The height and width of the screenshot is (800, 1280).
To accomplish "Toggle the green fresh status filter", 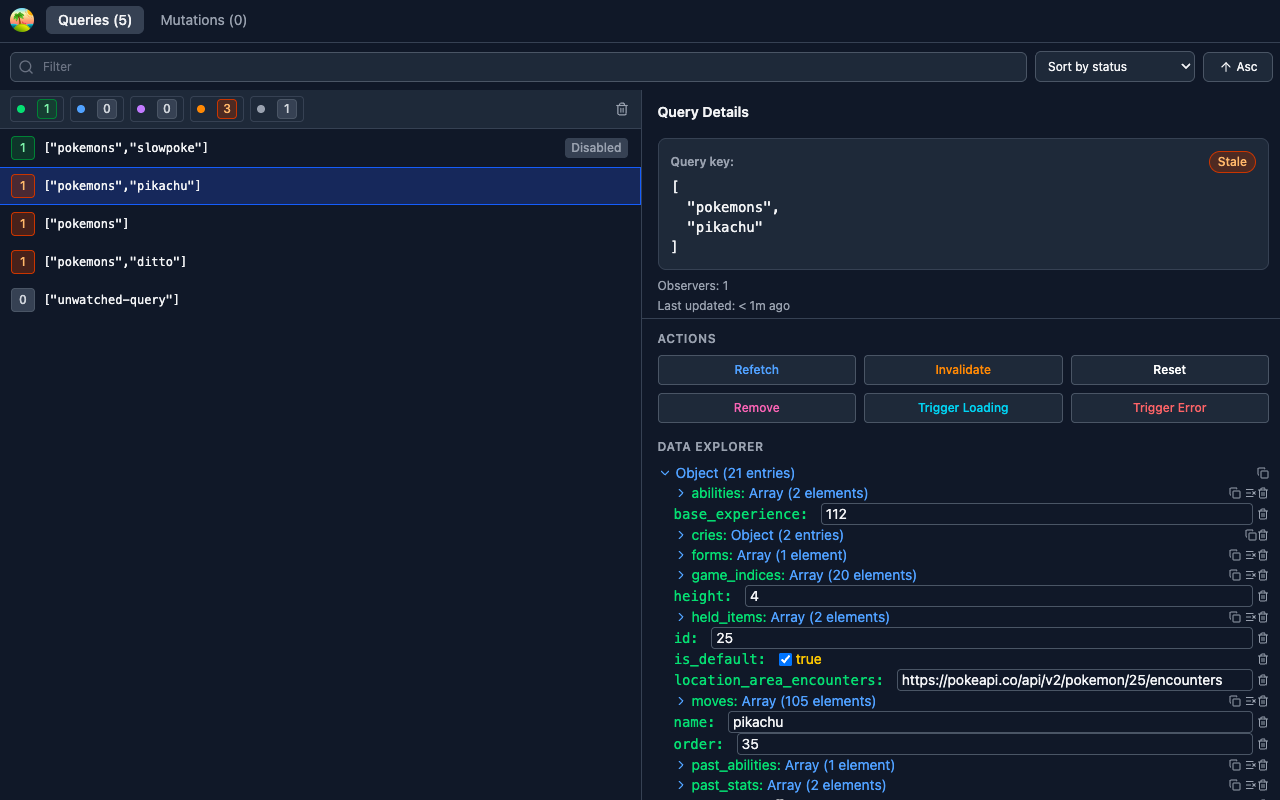I will coord(36,109).
